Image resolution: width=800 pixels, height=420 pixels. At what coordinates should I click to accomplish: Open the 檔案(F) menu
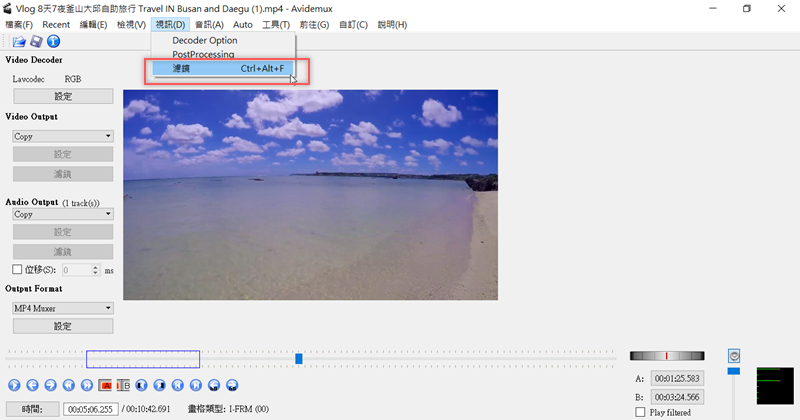pyautogui.click(x=19, y=24)
